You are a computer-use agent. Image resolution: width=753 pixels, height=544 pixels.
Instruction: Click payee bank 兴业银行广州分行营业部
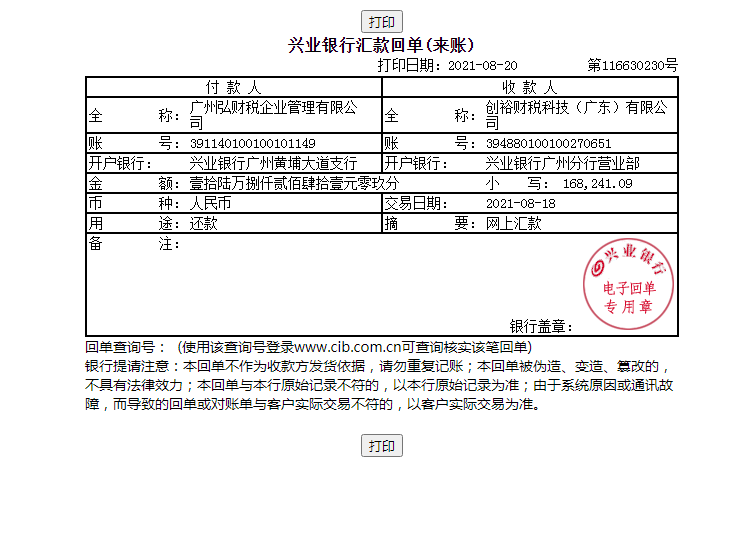tap(562, 163)
